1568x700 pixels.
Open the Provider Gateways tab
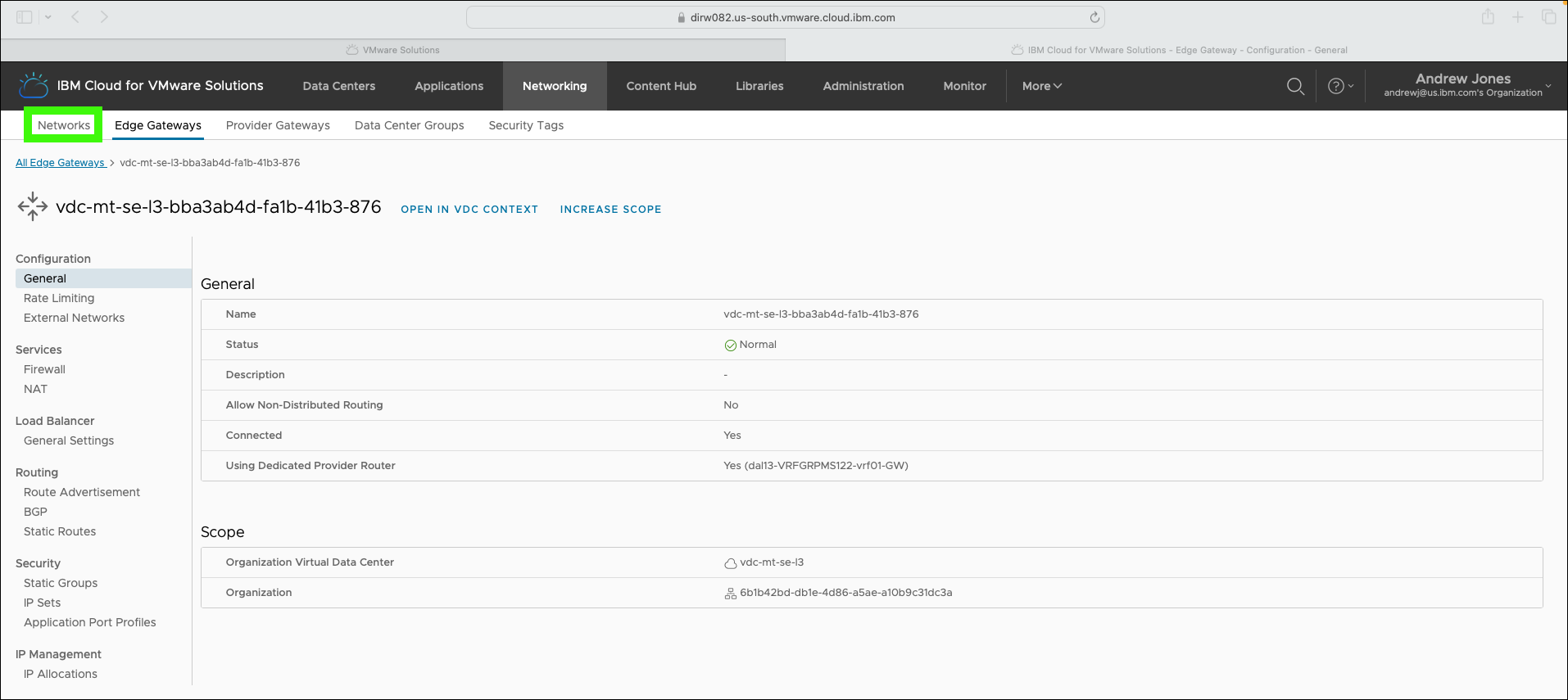278,125
